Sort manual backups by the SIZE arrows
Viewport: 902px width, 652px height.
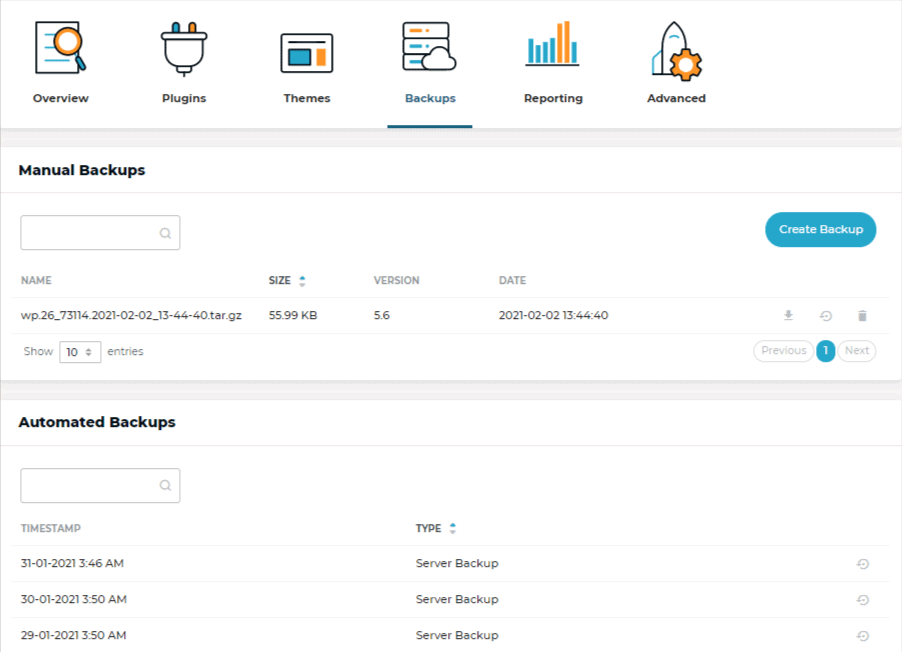point(302,281)
